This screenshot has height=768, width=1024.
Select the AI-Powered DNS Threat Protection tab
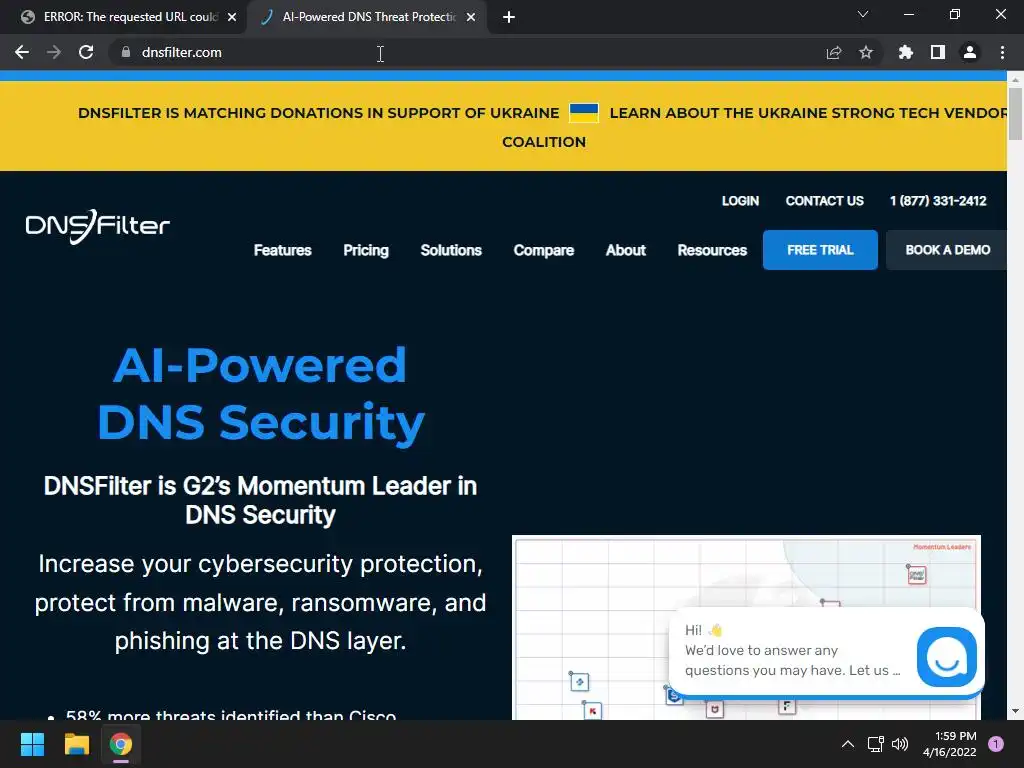(366, 17)
